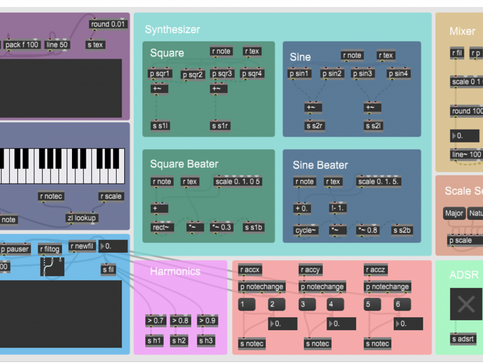Select the r newfil object
The image size is (483, 363).
82,246
